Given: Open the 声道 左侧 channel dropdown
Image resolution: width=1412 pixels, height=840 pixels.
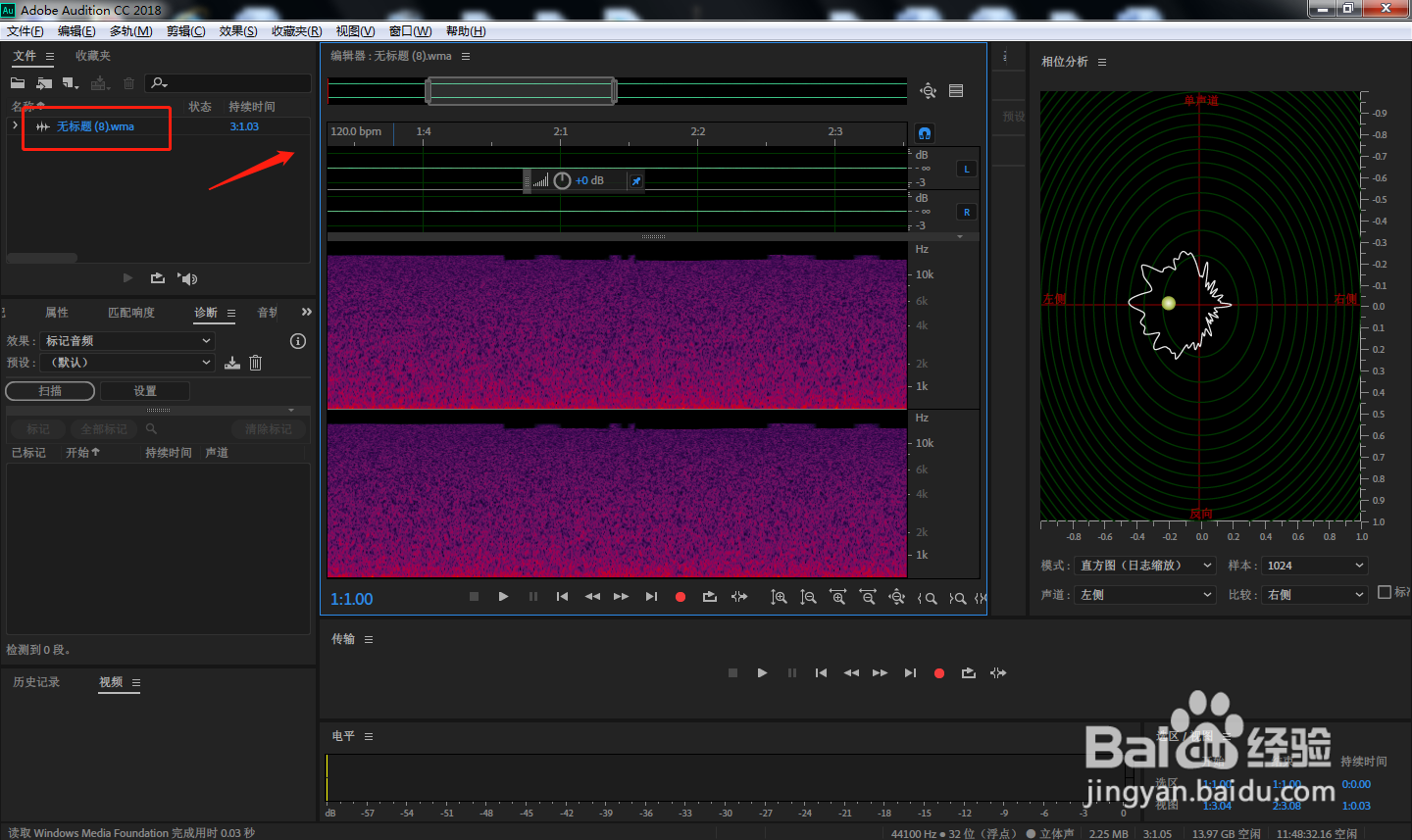Looking at the screenshot, I should tap(1144, 595).
